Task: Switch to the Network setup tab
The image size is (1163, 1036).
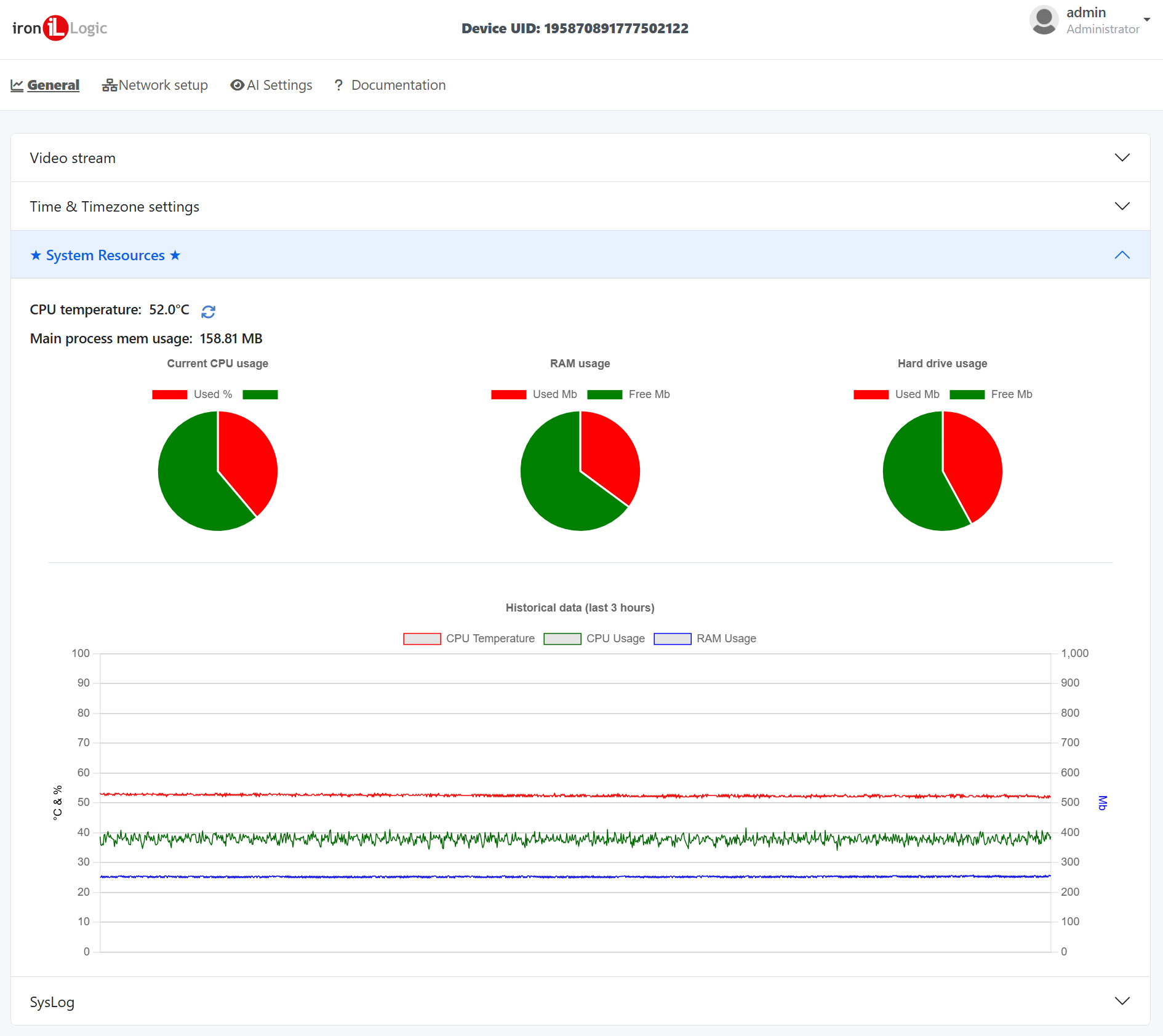Action: click(163, 86)
